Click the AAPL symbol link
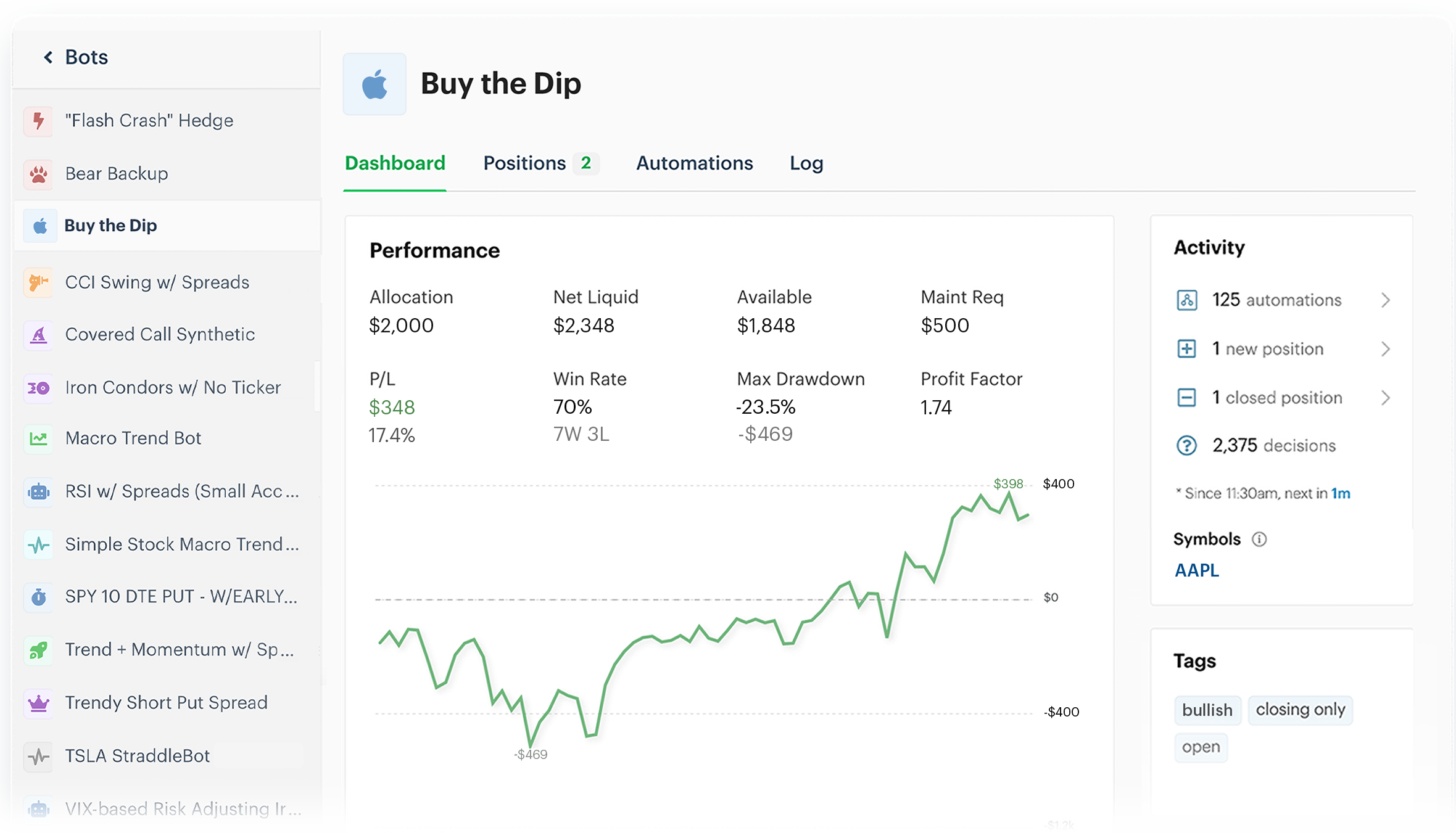1456x833 pixels. [1196, 570]
